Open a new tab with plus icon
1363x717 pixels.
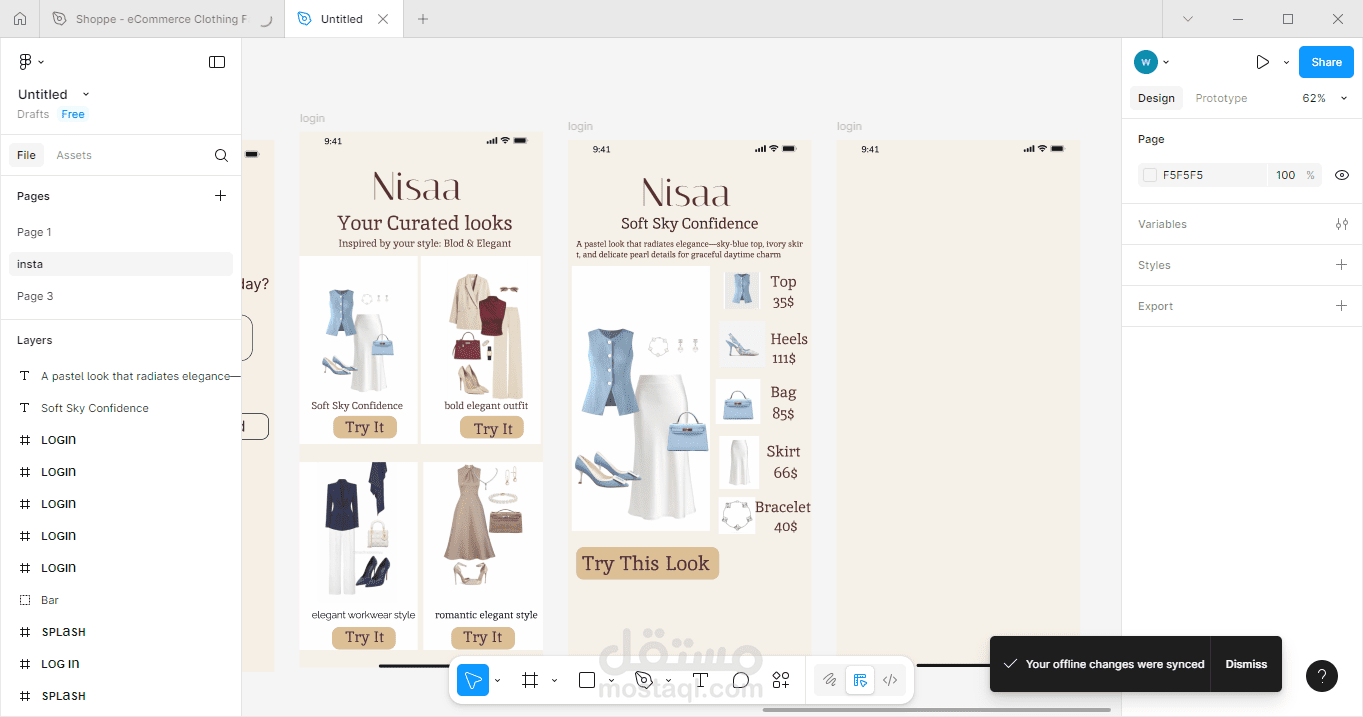(x=423, y=19)
